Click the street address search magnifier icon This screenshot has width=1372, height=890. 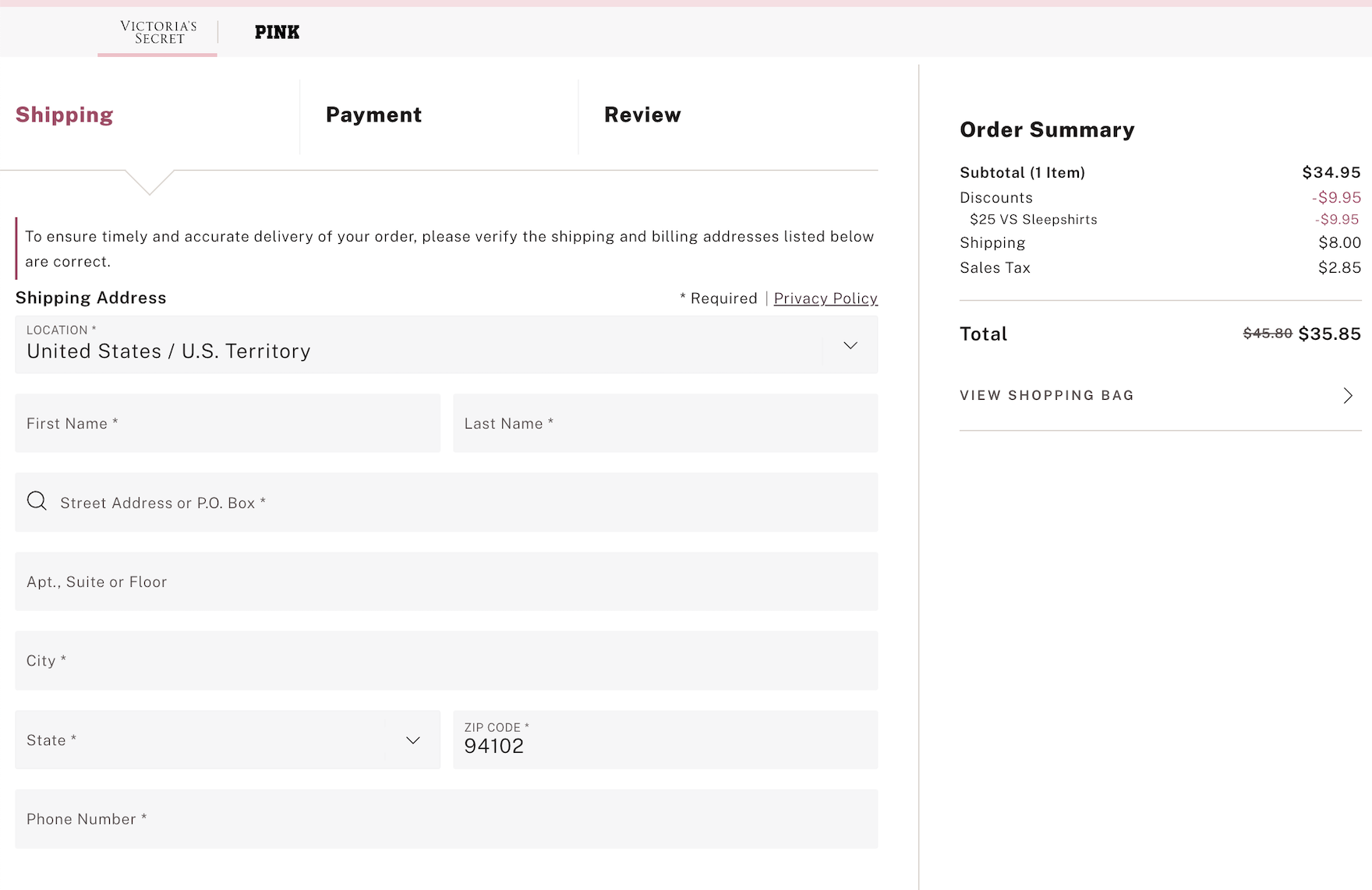37,501
